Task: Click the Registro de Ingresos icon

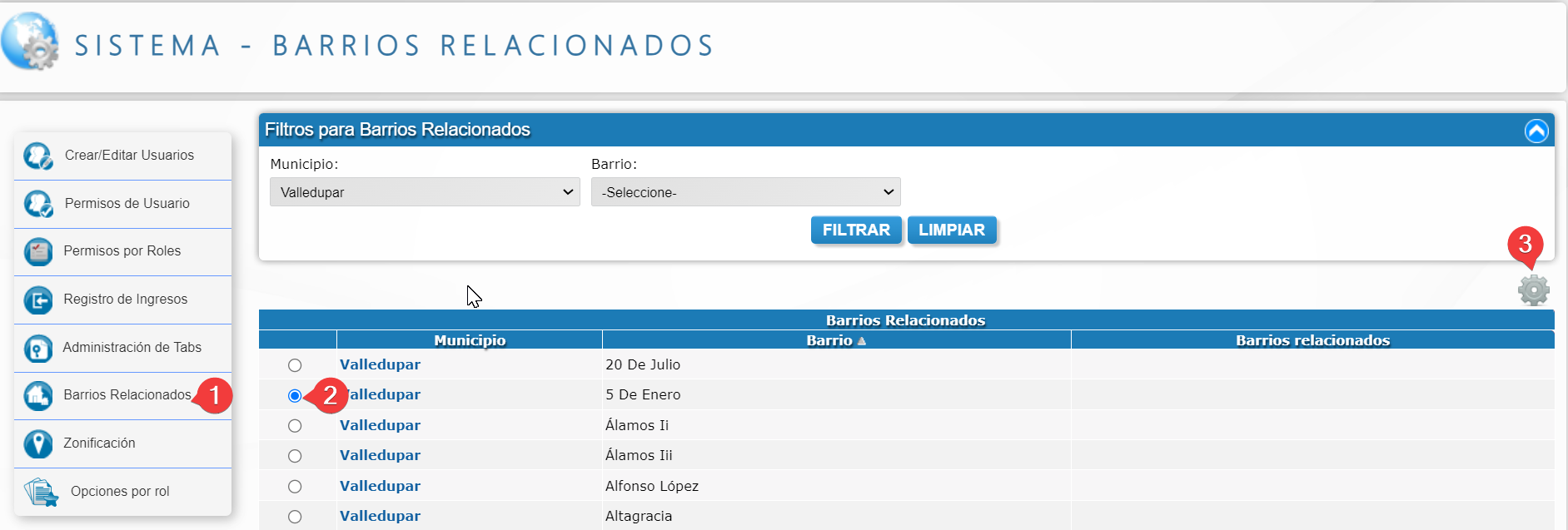Action: [x=38, y=300]
